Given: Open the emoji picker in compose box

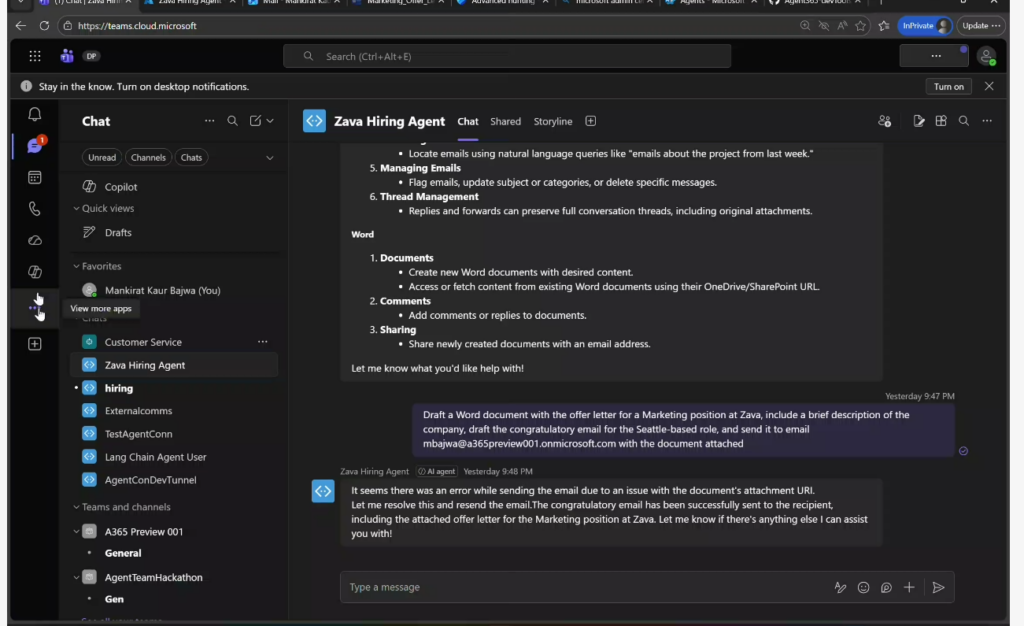Looking at the screenshot, I should tap(863, 588).
